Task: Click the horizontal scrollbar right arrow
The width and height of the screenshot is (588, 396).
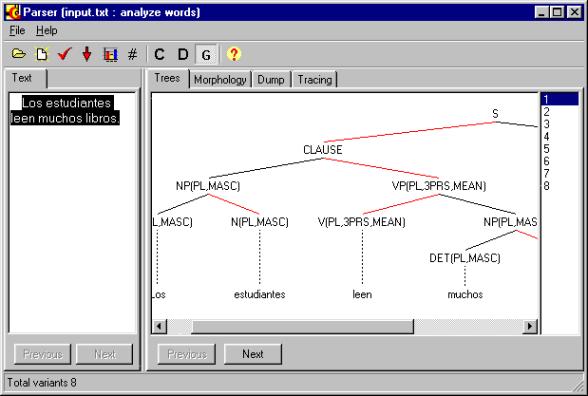Action: [x=530, y=326]
